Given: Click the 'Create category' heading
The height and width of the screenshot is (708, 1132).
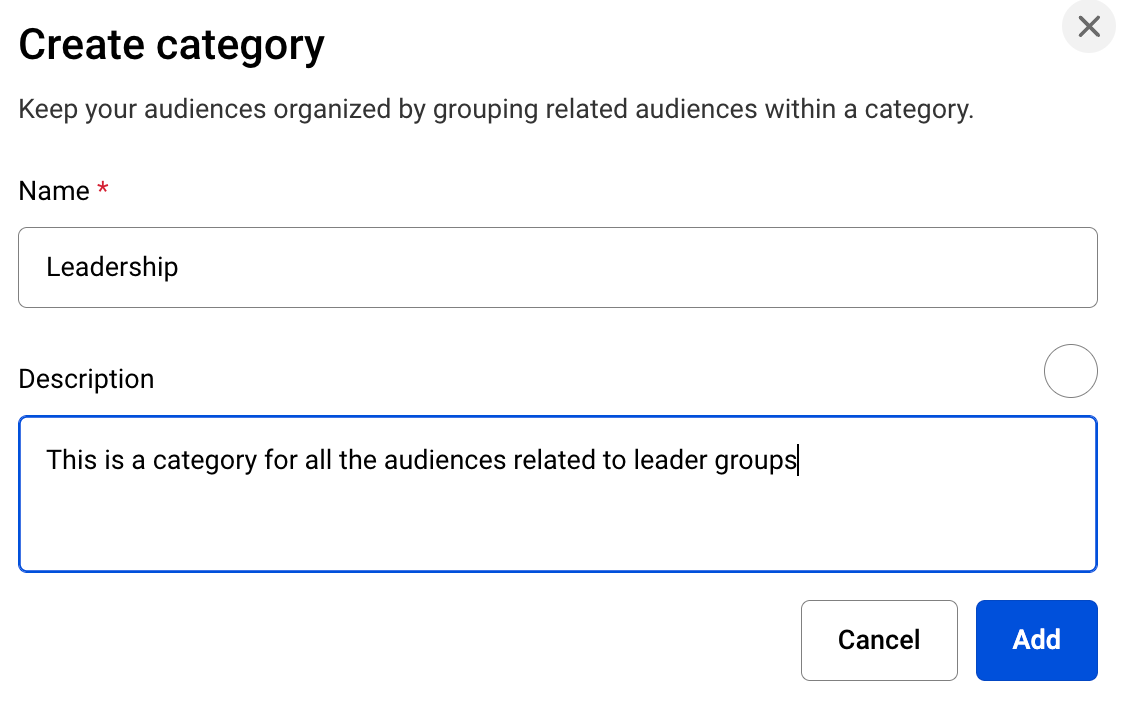Looking at the screenshot, I should click(172, 45).
